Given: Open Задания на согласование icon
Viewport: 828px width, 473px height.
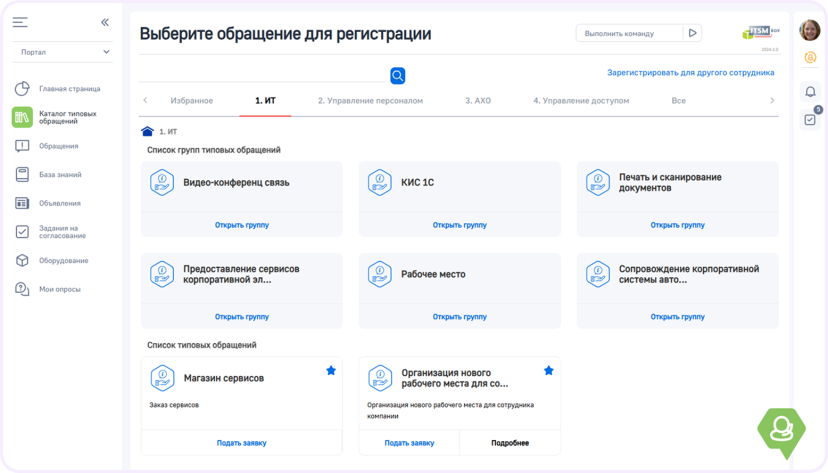Looking at the screenshot, I should [22, 232].
